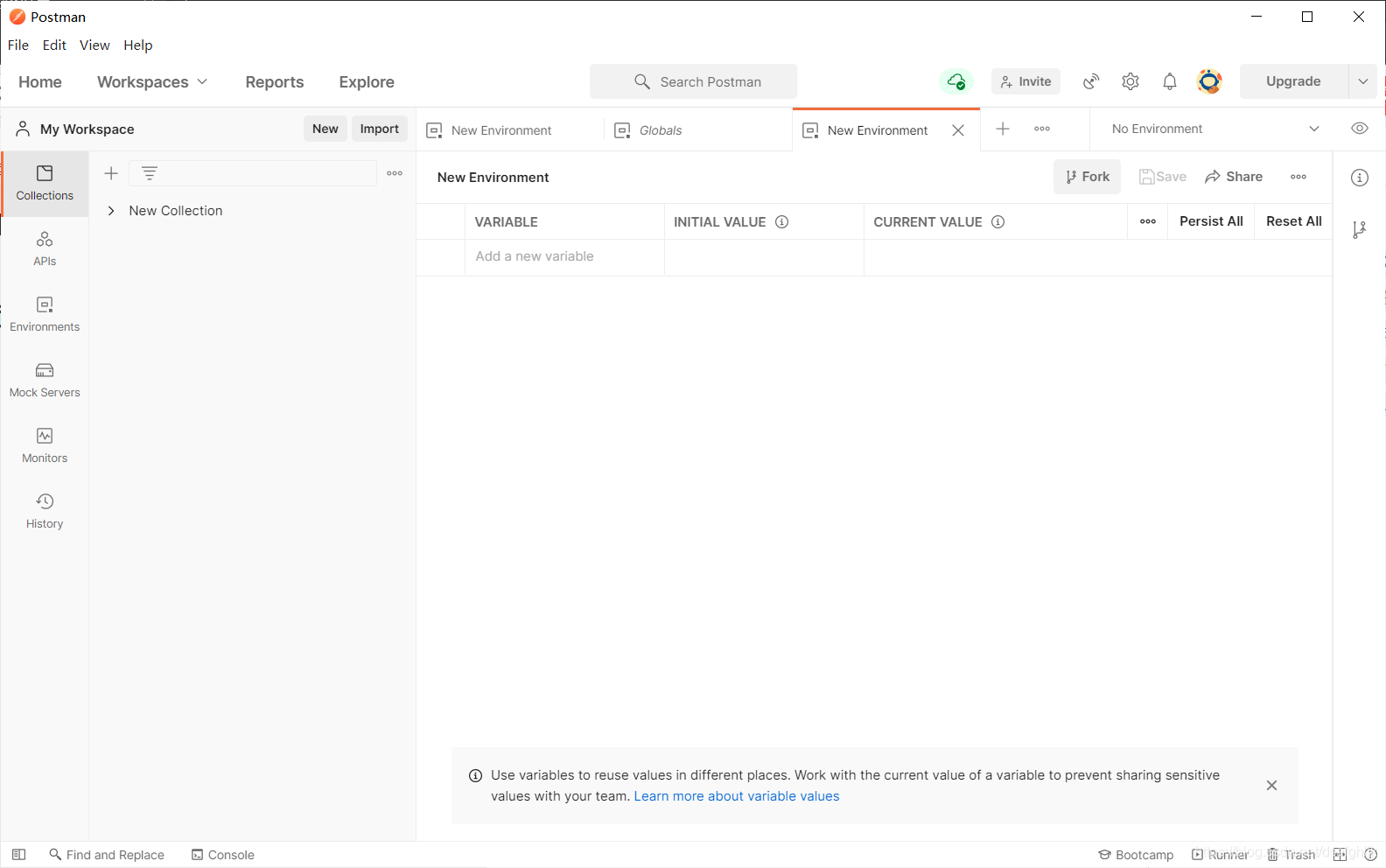Open environment more actions ellipsis
1386x868 pixels.
(x=1298, y=177)
